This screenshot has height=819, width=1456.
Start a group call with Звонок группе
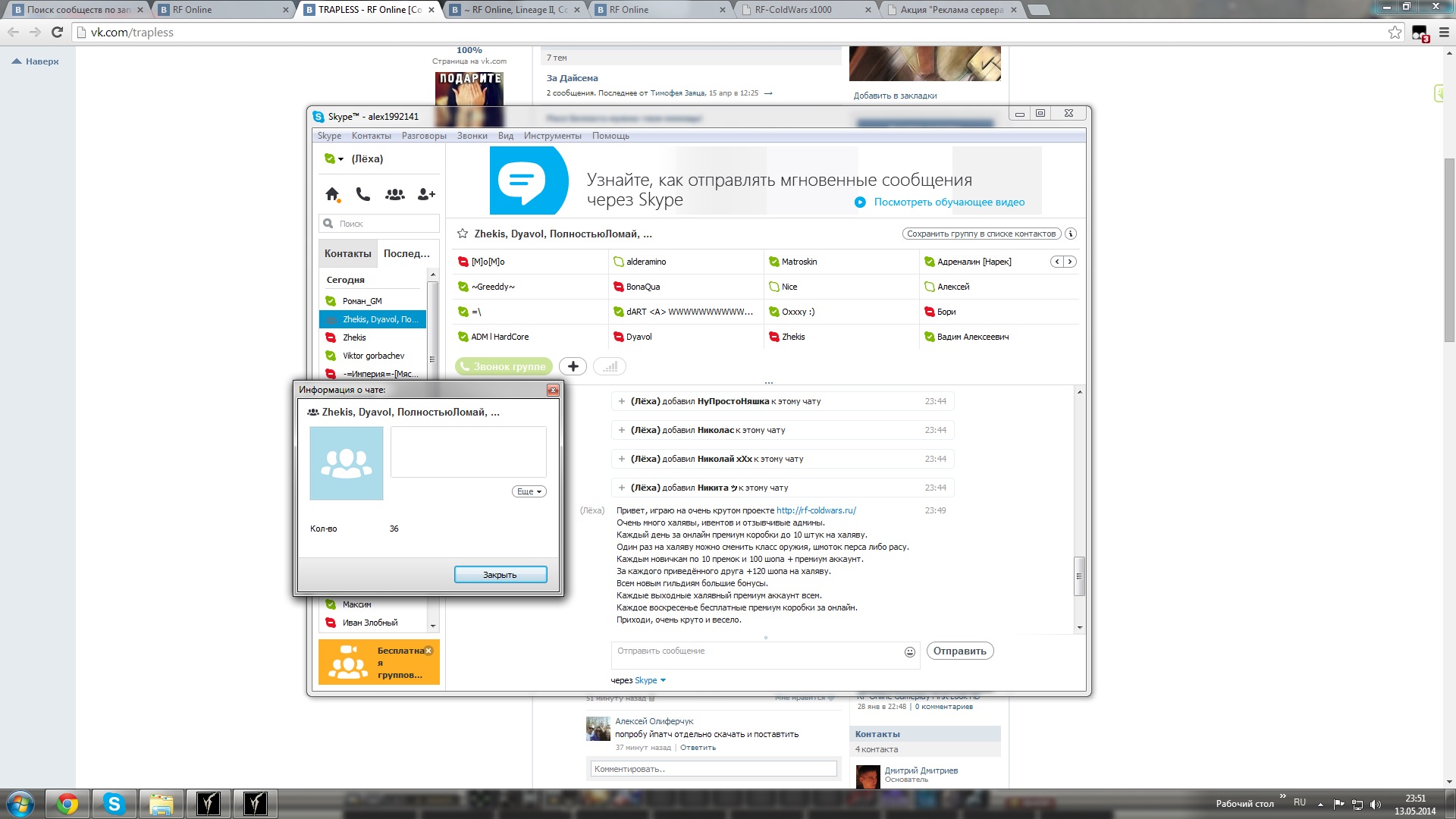point(504,366)
